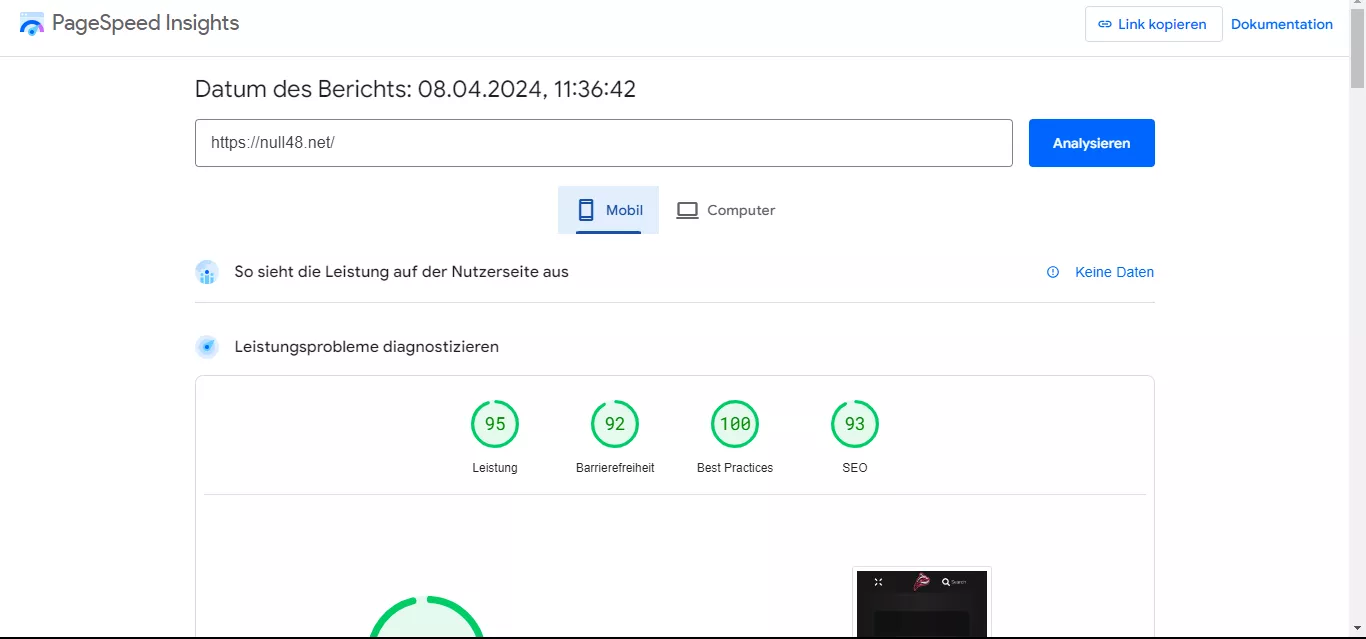Screen dimensions: 1366x639
Task: Click the SEO label
Action: pyautogui.click(x=855, y=468)
